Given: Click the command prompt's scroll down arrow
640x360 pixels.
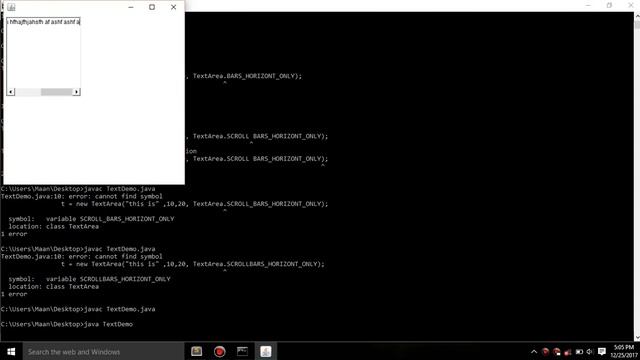Looking at the screenshot, I should pos(637,338).
